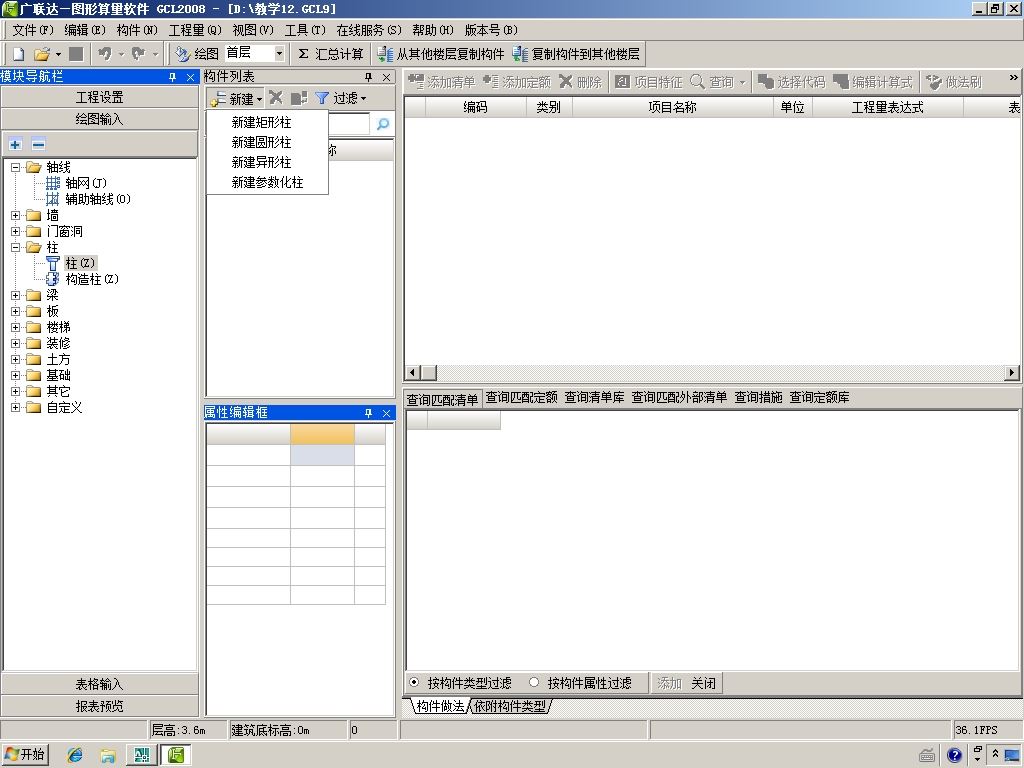The height and width of the screenshot is (768, 1024).
Task: Click the plus expand-all icon in navigation bar
Action: (16, 144)
